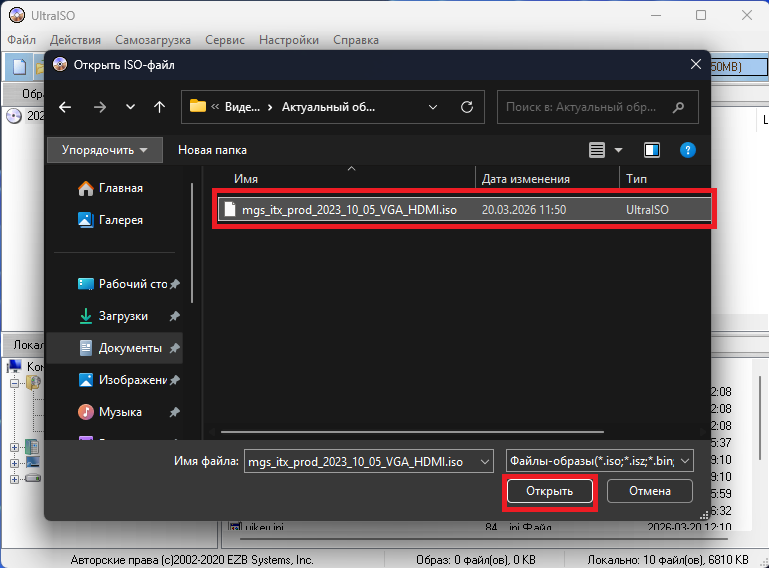Click Виде... breadcrumb in address bar
This screenshot has width=769, height=568.
pyautogui.click(x=242, y=107)
